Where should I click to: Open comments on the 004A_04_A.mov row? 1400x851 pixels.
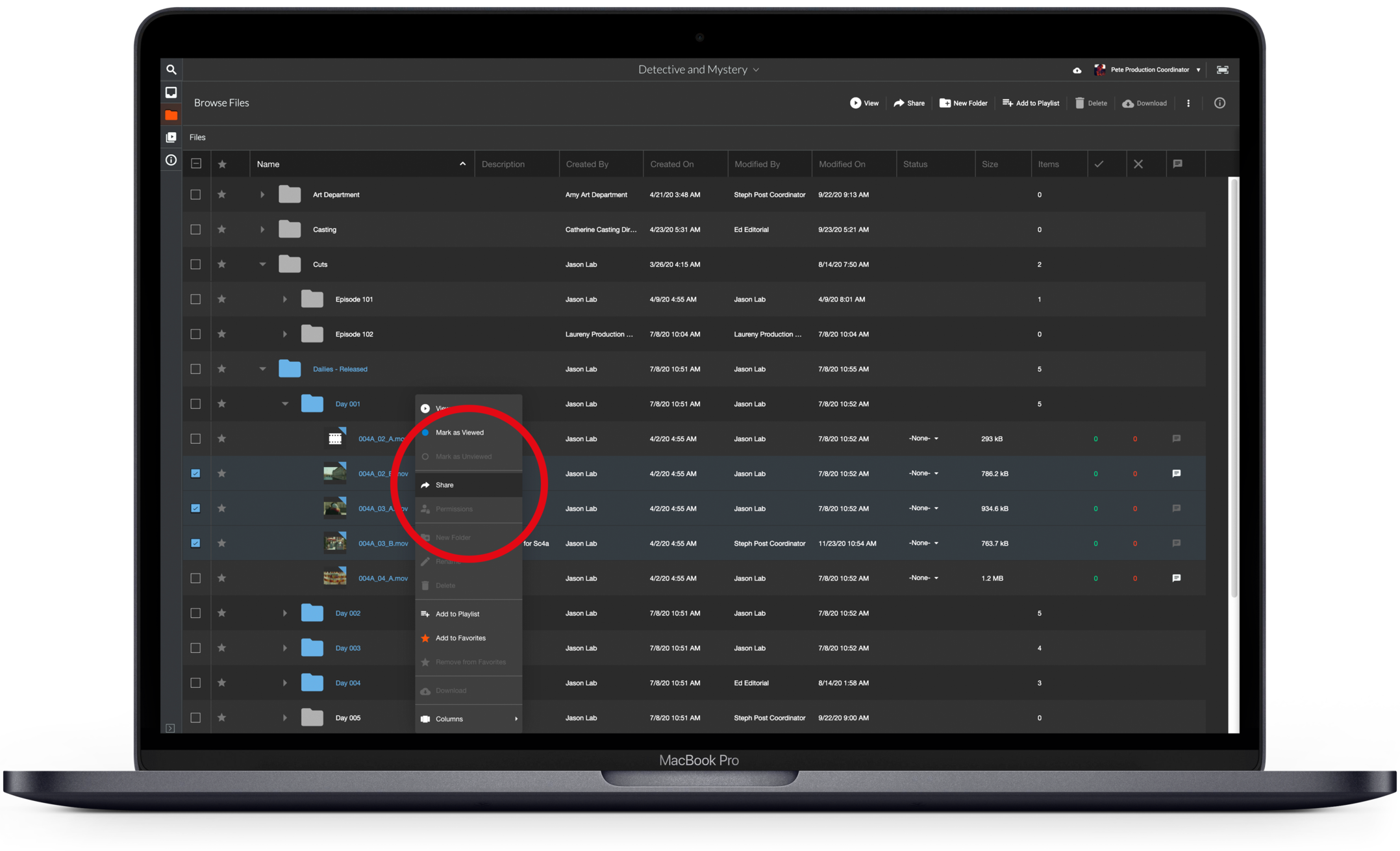(1176, 578)
